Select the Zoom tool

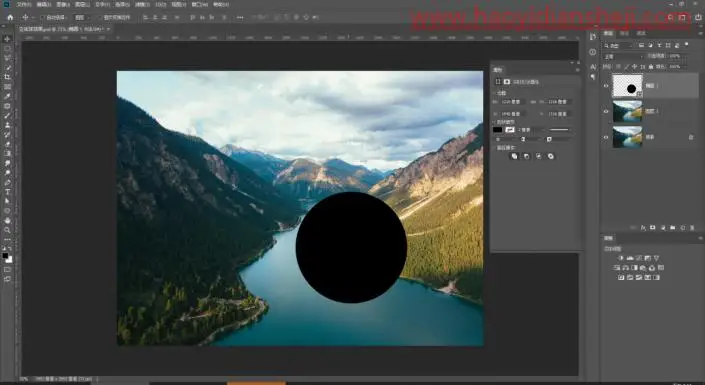point(7,230)
